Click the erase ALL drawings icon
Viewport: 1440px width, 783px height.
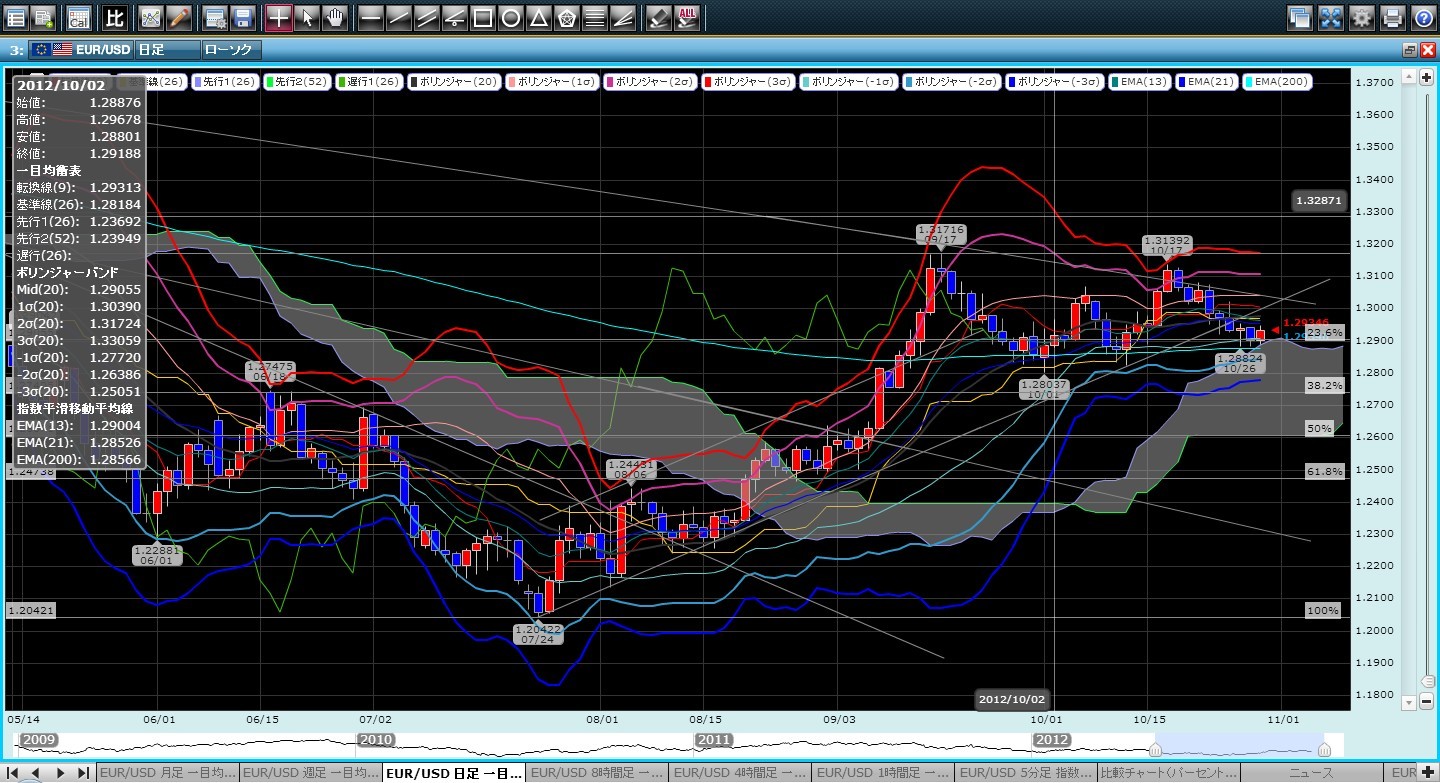(x=687, y=17)
